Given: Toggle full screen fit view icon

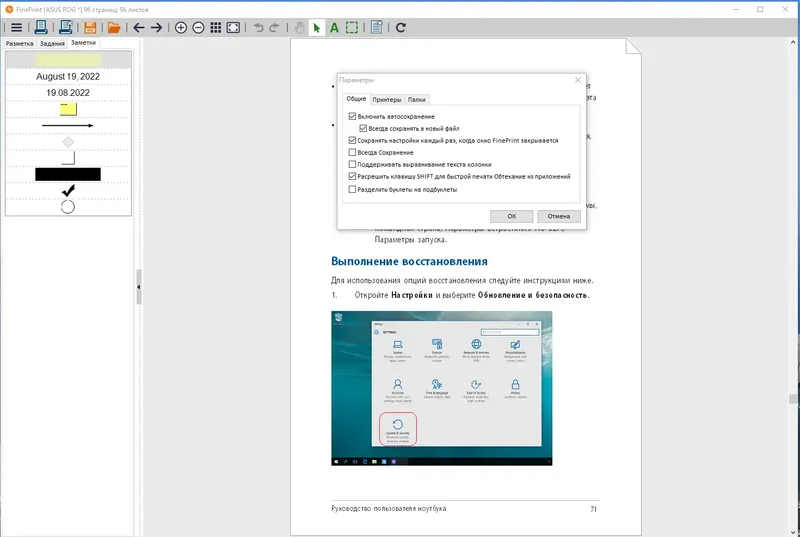Looking at the screenshot, I should 233,28.
